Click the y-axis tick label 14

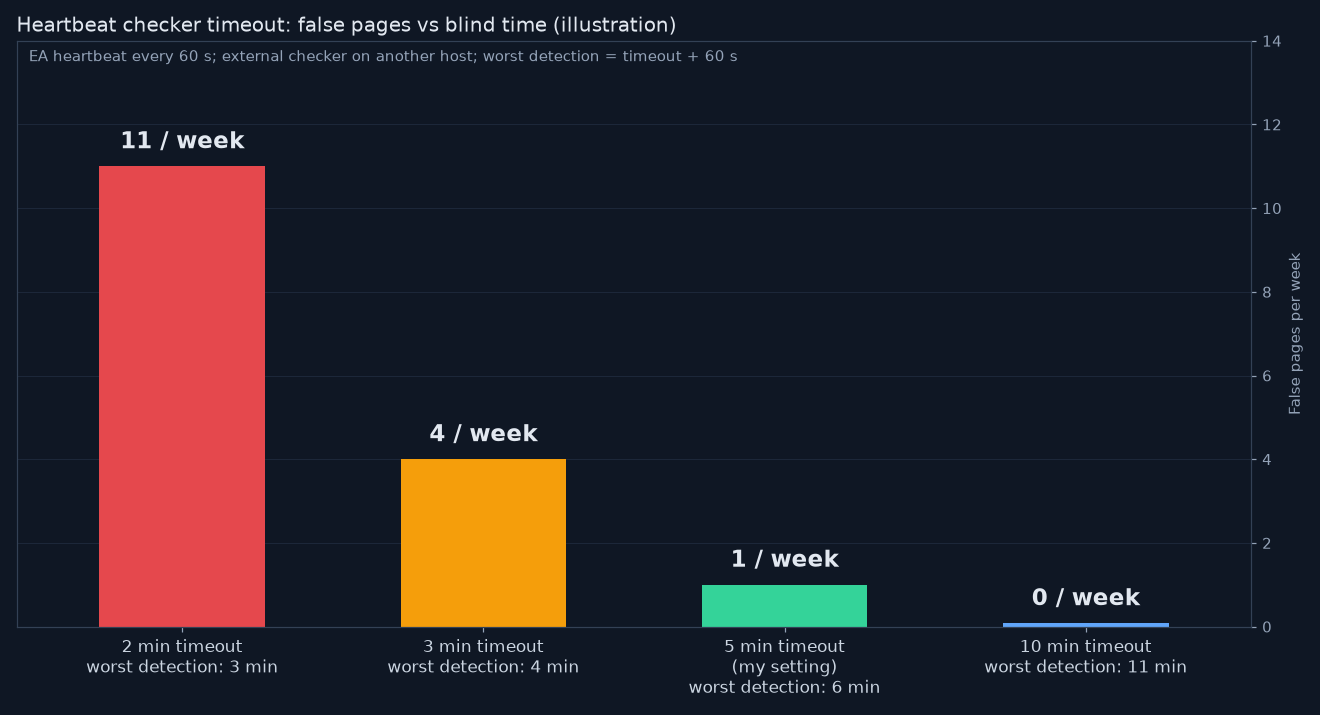pos(1272,42)
